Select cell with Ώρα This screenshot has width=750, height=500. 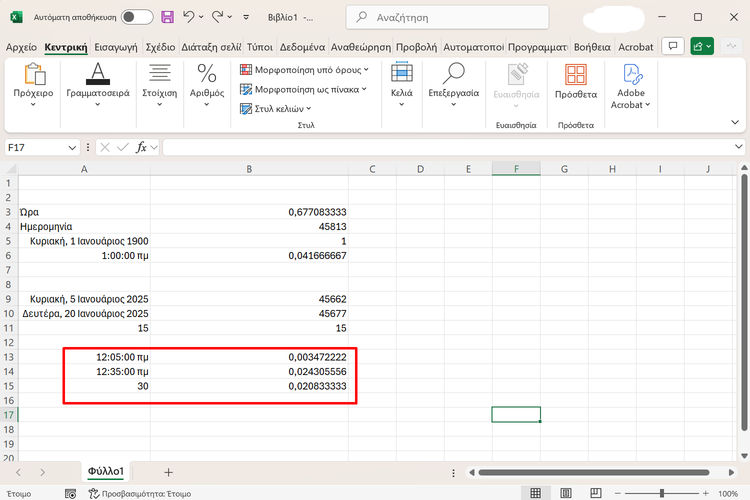(x=84, y=212)
